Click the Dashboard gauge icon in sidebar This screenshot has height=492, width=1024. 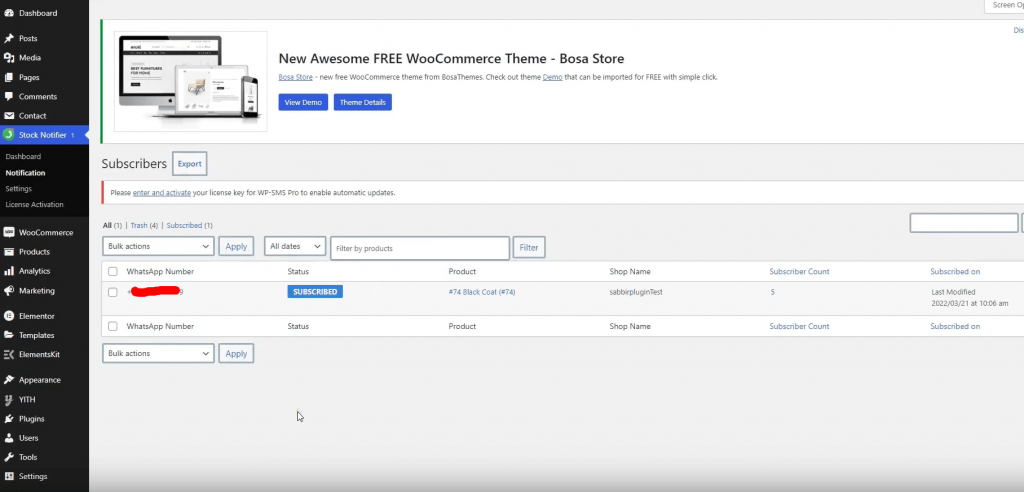click(8, 13)
